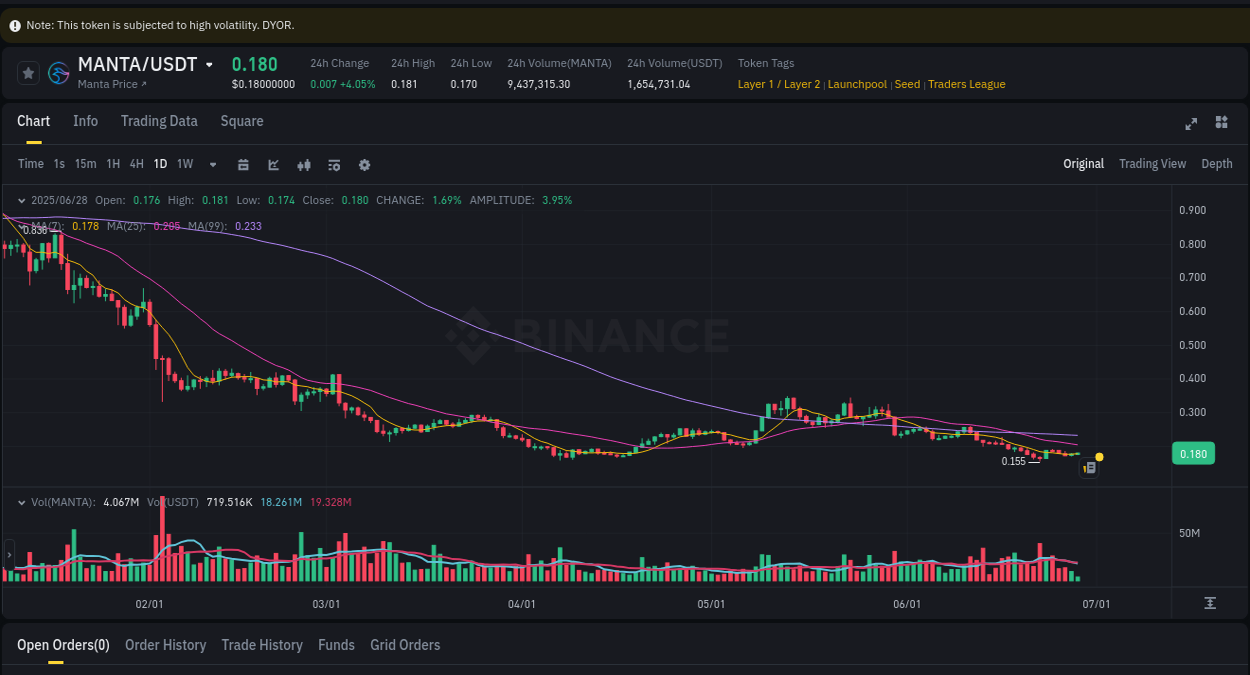
Task: Open the indicators list icon
Action: (x=333, y=164)
